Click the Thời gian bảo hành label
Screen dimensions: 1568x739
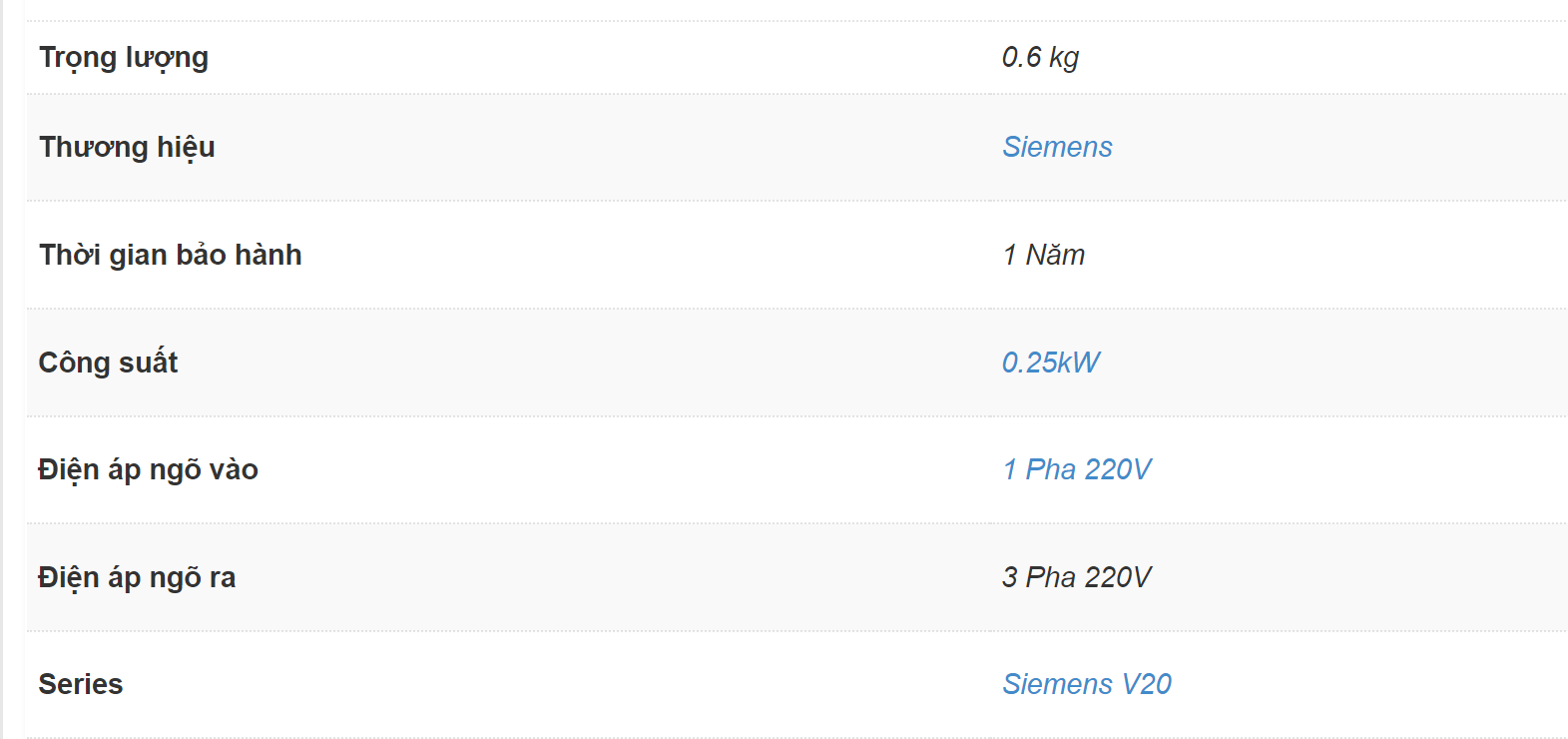coord(170,255)
